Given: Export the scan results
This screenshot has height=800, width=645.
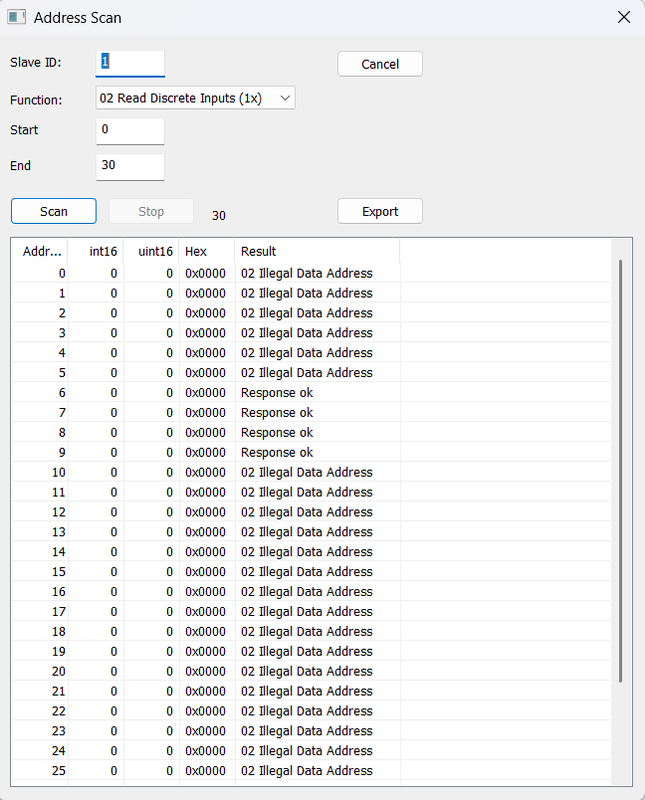Looking at the screenshot, I should (380, 212).
